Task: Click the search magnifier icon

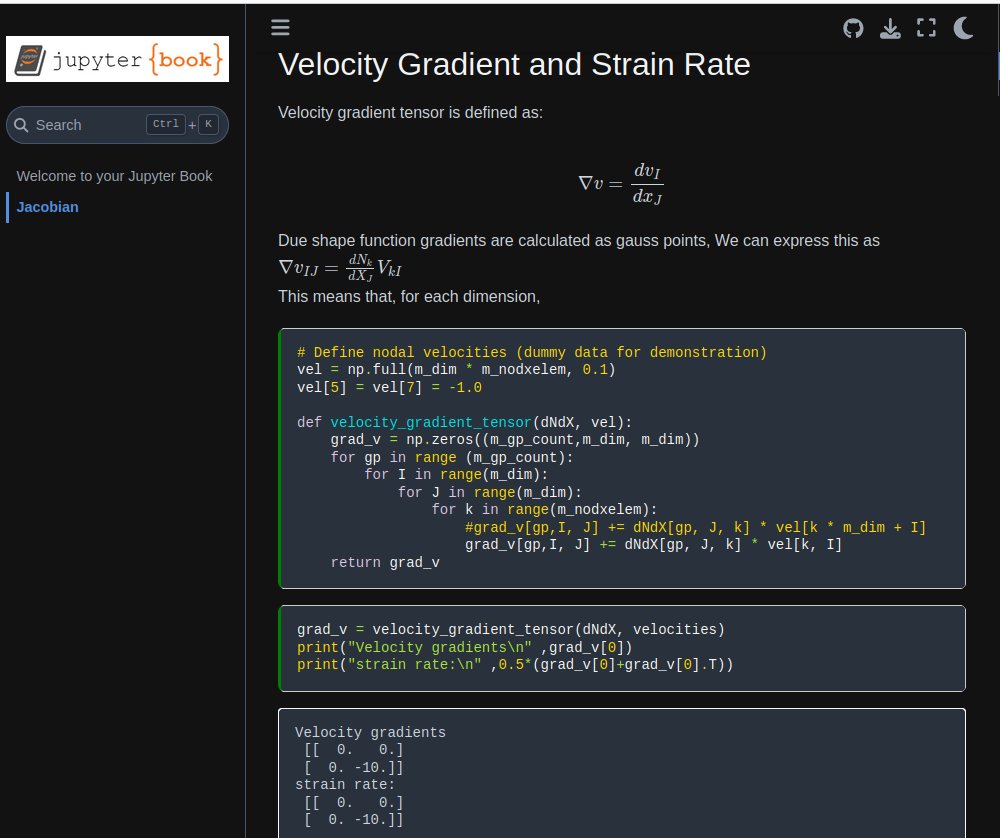Action: pyautogui.click(x=21, y=125)
